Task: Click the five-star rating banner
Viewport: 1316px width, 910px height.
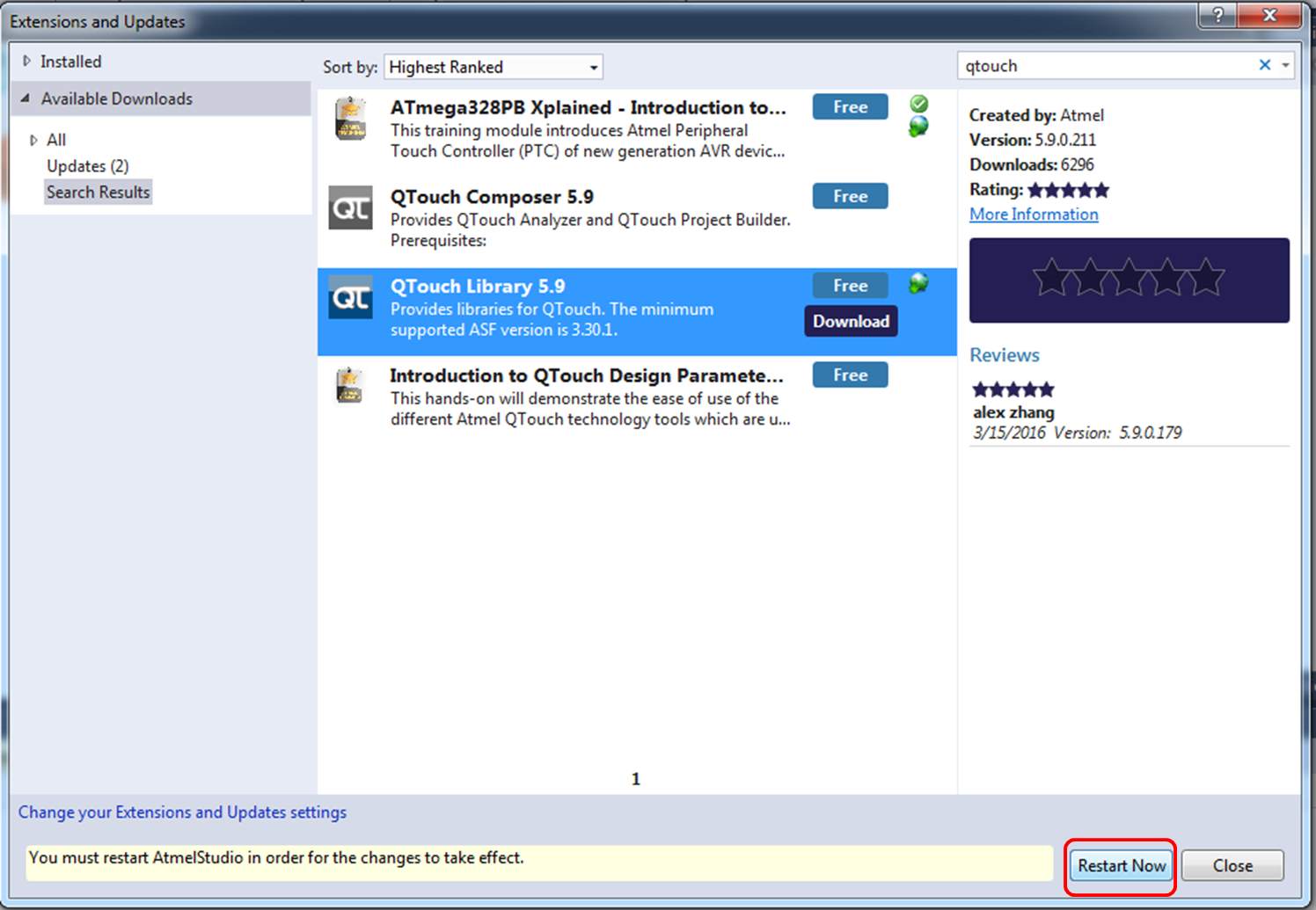Action: click(1129, 280)
